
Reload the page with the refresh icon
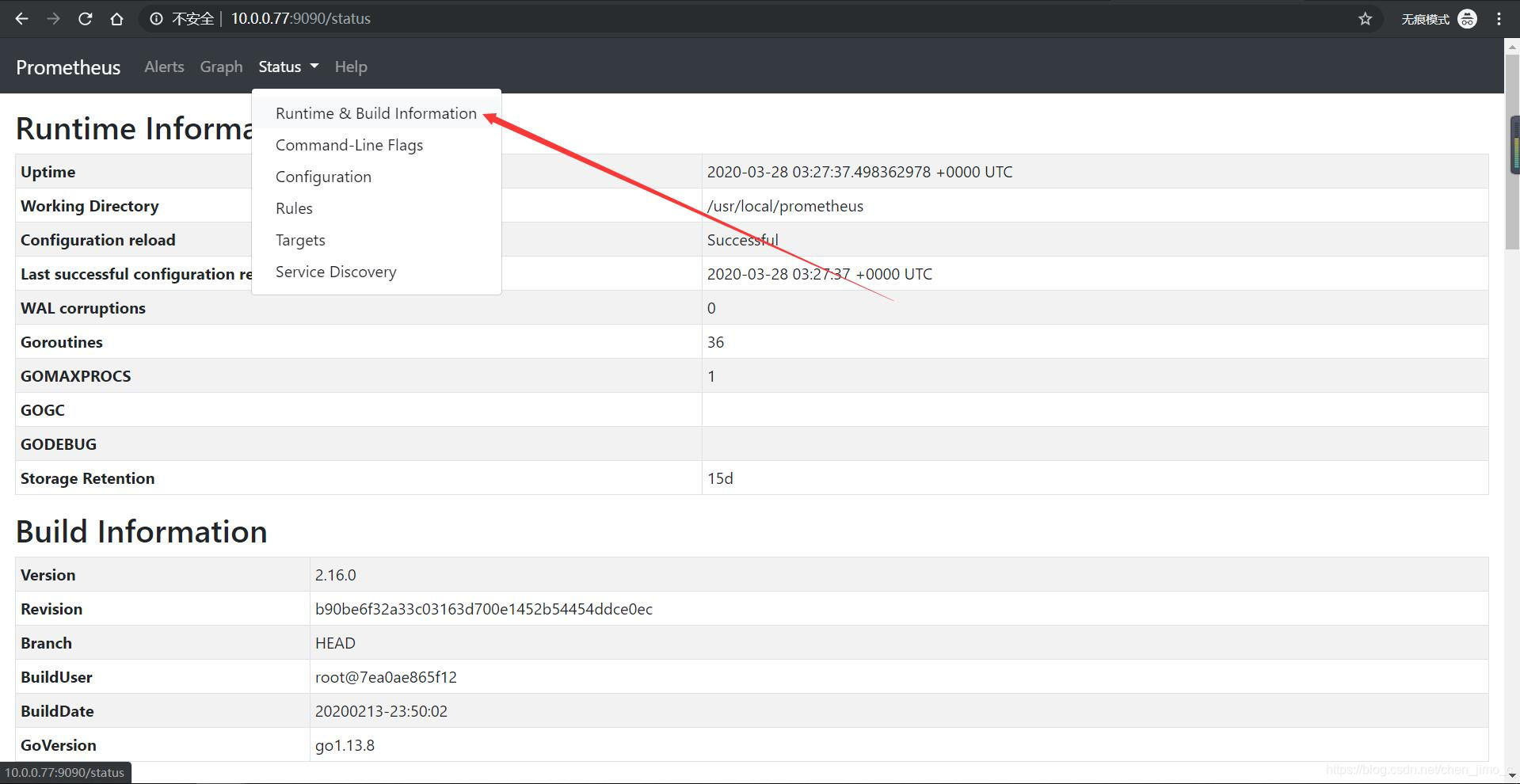(x=85, y=19)
